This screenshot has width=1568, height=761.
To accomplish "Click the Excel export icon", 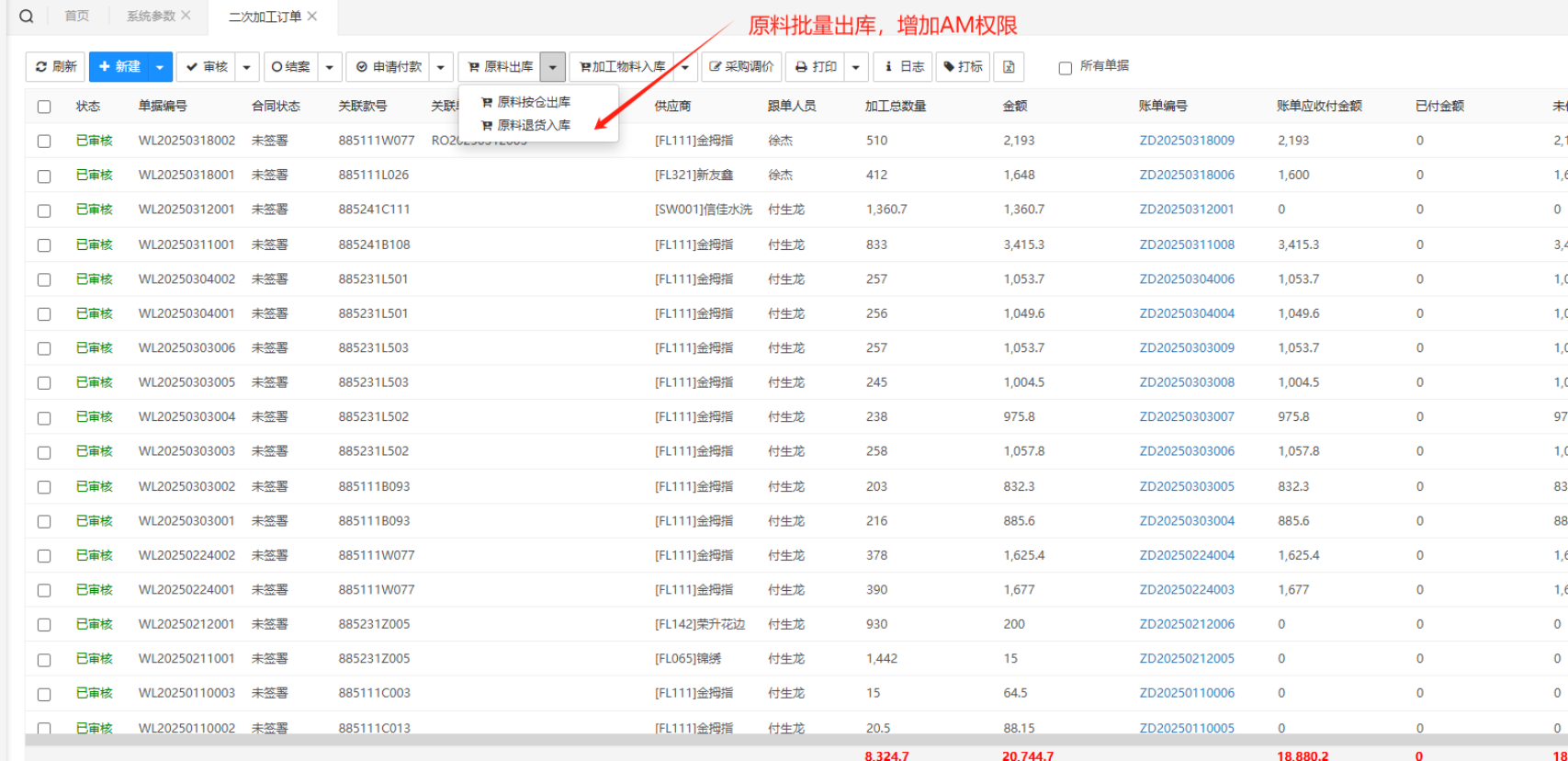I will coord(1009,67).
